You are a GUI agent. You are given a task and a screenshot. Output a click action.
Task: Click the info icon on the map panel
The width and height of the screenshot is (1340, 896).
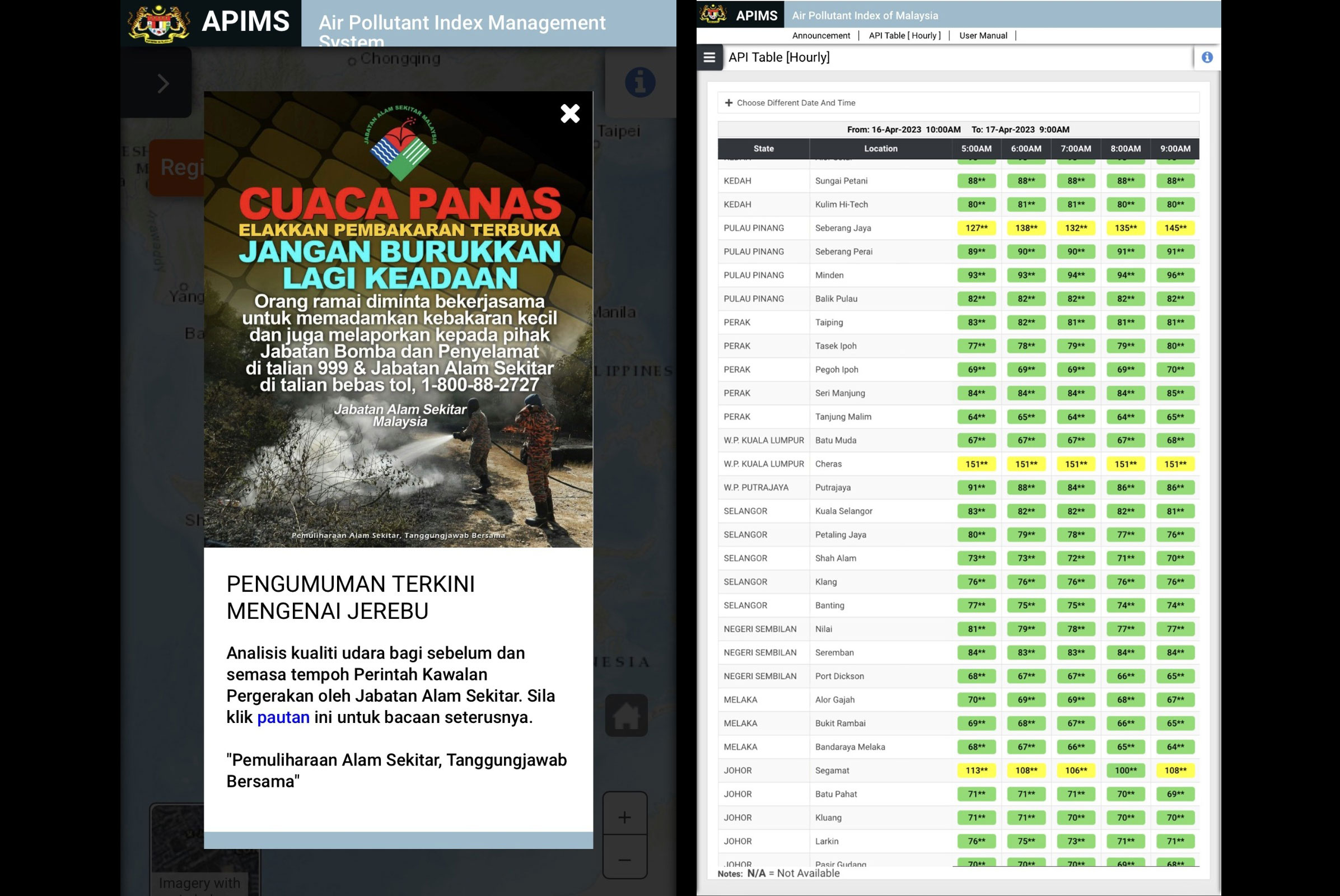640,82
